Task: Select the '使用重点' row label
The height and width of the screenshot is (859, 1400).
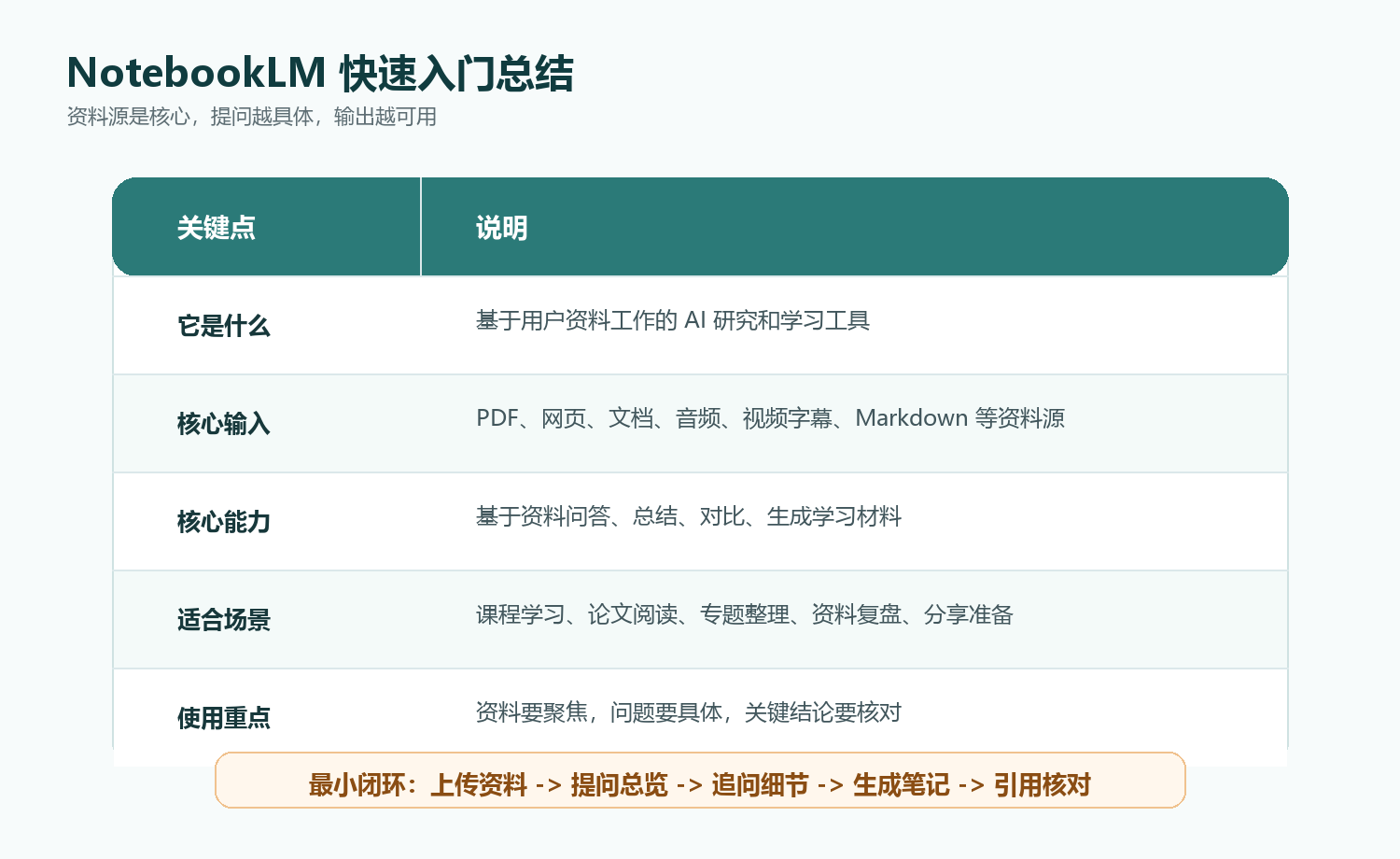Action: pyautogui.click(x=224, y=718)
